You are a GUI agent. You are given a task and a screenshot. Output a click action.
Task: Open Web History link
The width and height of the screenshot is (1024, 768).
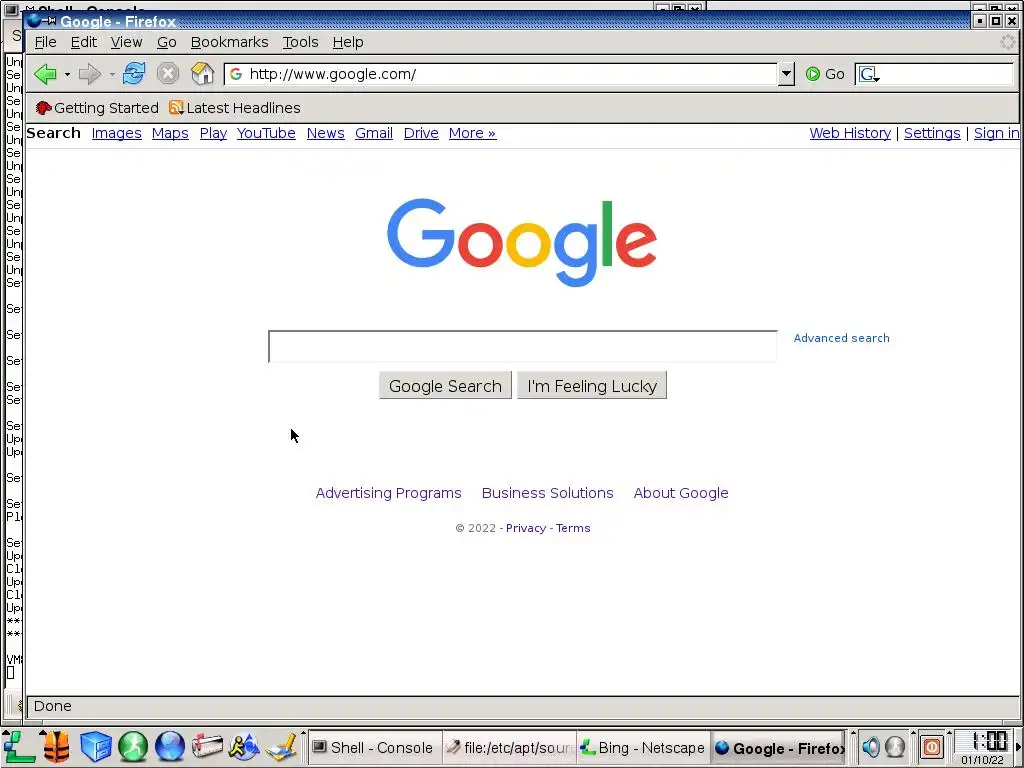pyautogui.click(x=850, y=133)
